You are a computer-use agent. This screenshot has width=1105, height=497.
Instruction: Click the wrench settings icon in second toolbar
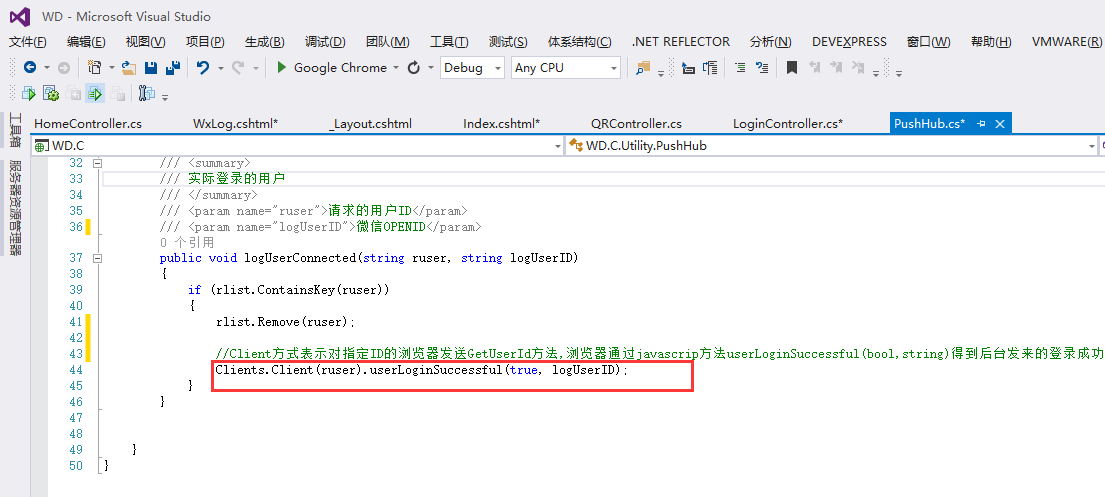pyautogui.click(x=147, y=93)
